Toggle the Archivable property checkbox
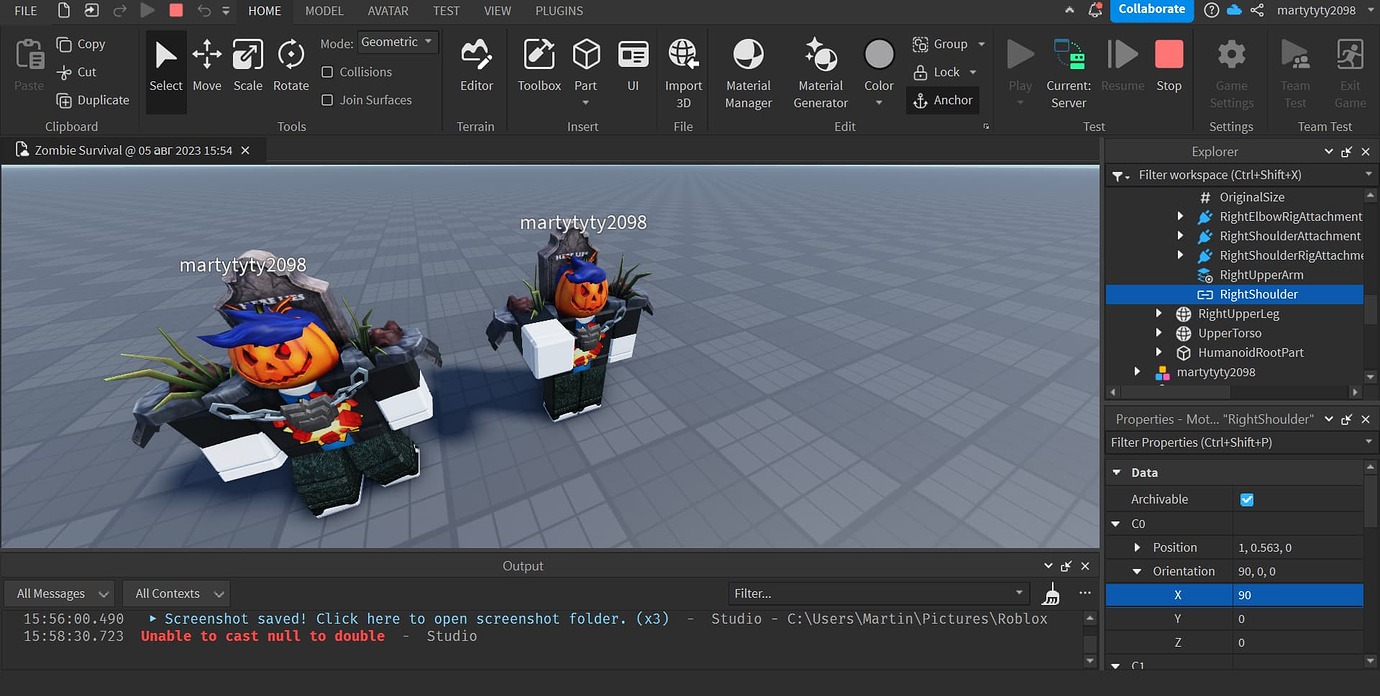This screenshot has height=696, width=1380. pyautogui.click(x=1245, y=498)
